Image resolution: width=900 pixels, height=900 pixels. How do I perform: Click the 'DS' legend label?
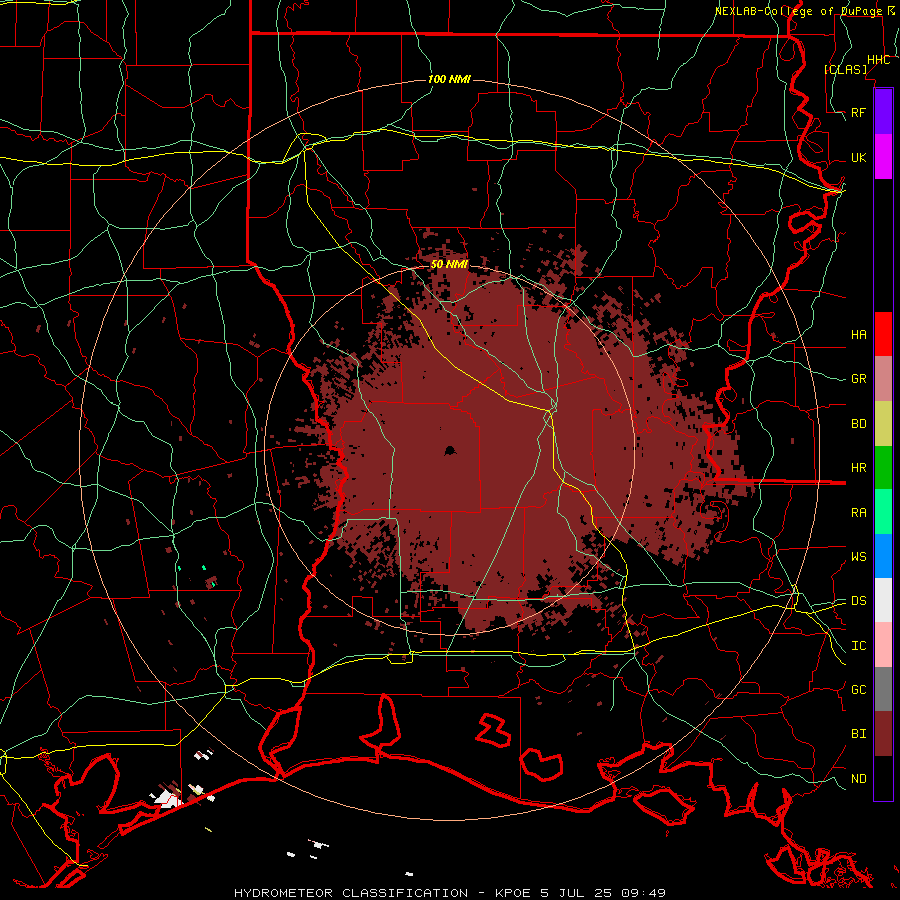tap(858, 600)
